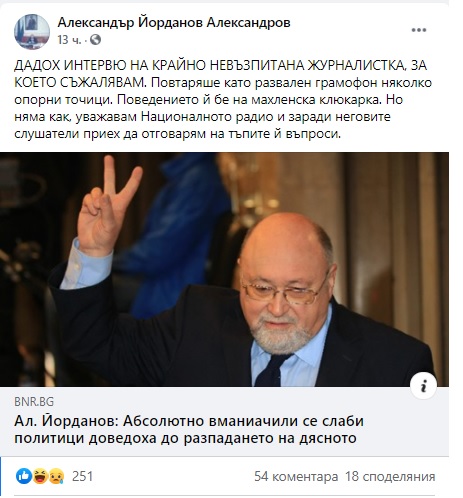
Task: Click the crying Sad reaction icon
Action: tap(56, 476)
